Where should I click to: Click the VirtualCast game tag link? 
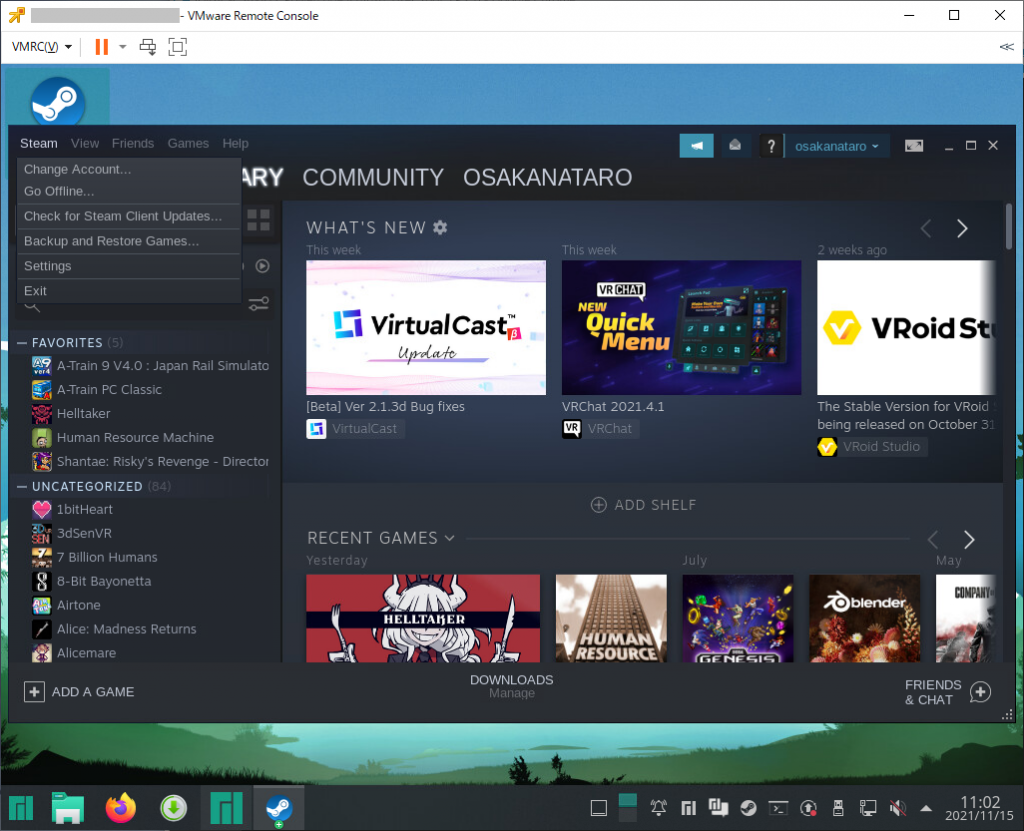355,429
